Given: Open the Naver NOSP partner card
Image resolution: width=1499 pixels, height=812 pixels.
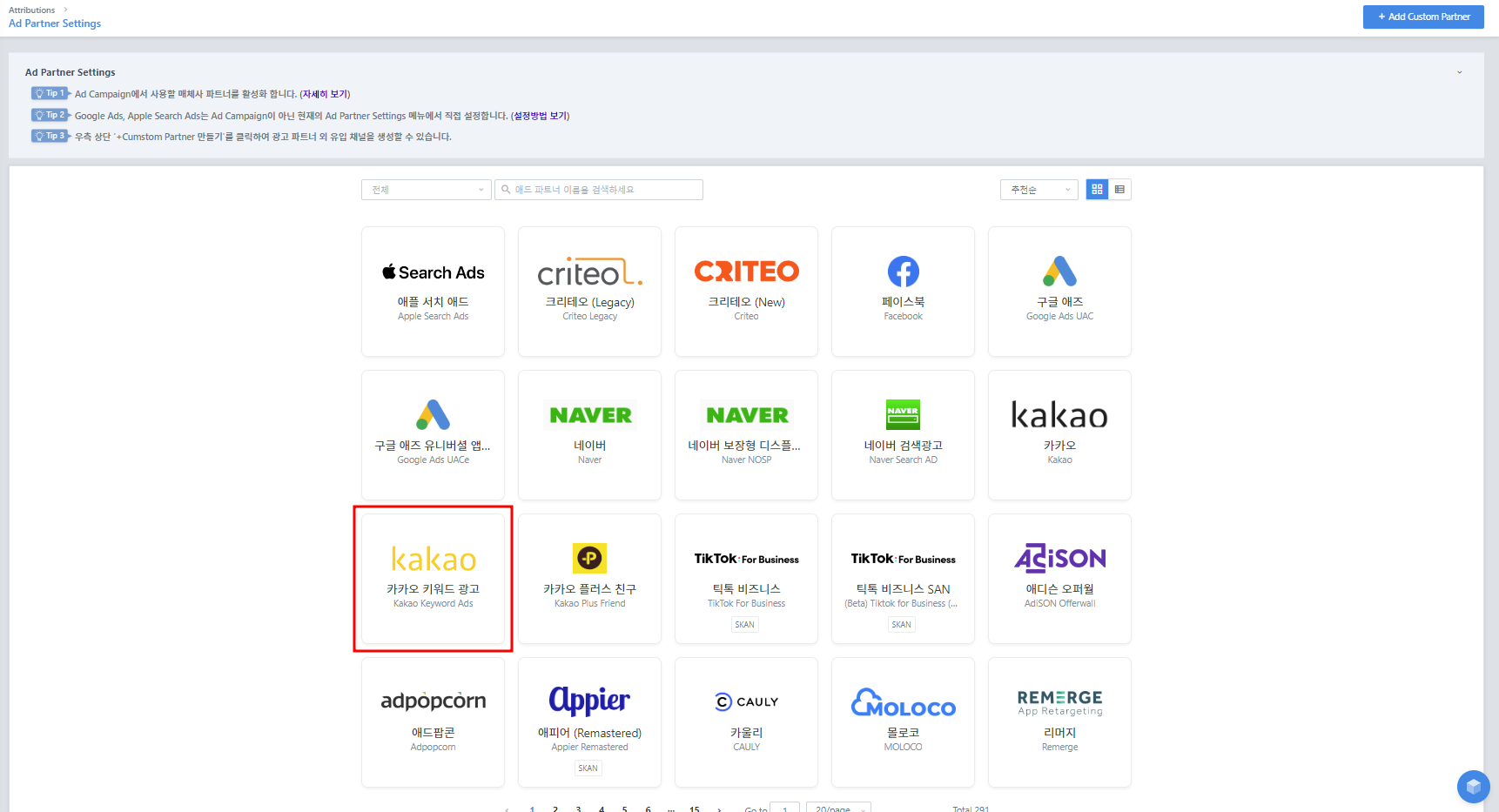Looking at the screenshot, I should (746, 435).
